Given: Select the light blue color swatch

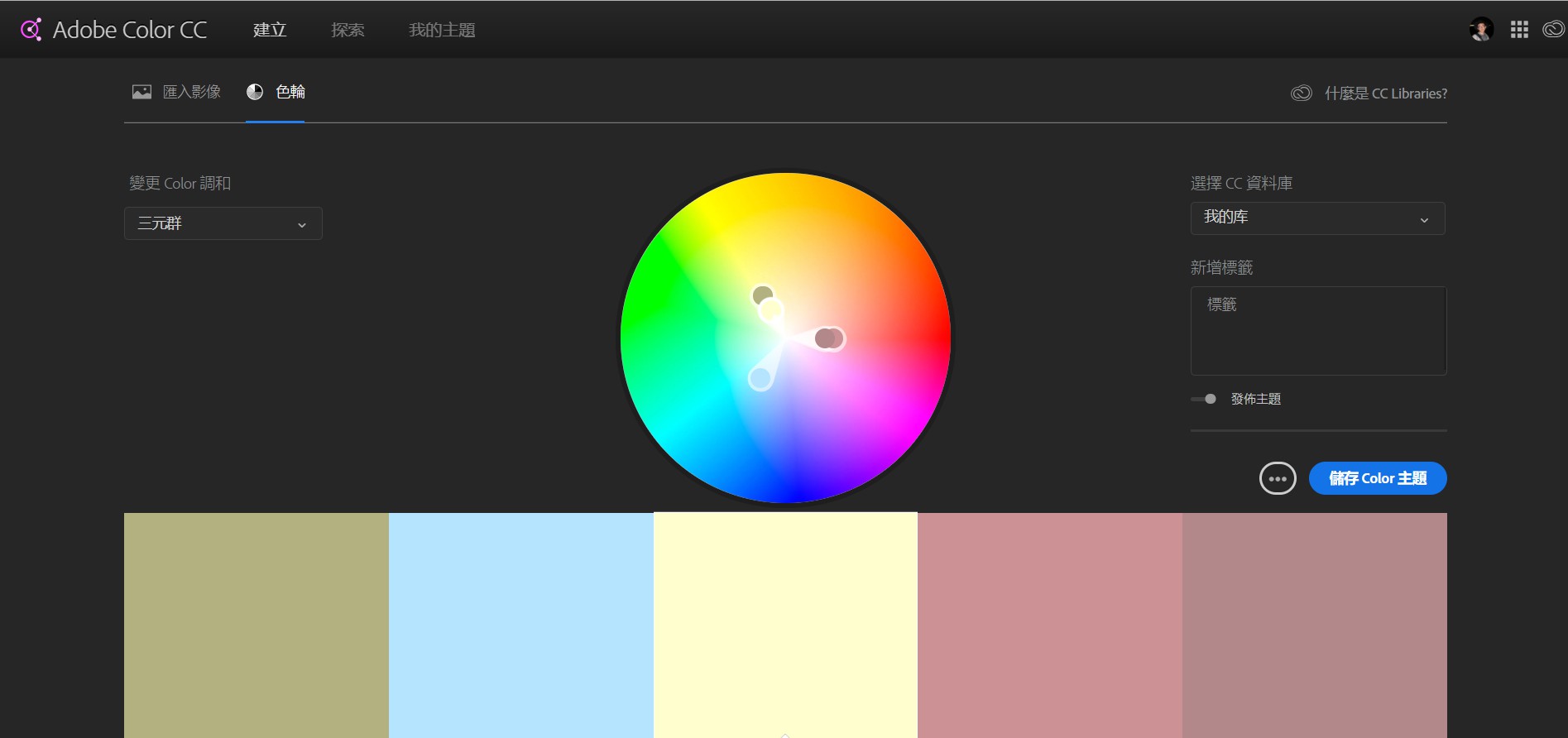Looking at the screenshot, I should [521, 625].
